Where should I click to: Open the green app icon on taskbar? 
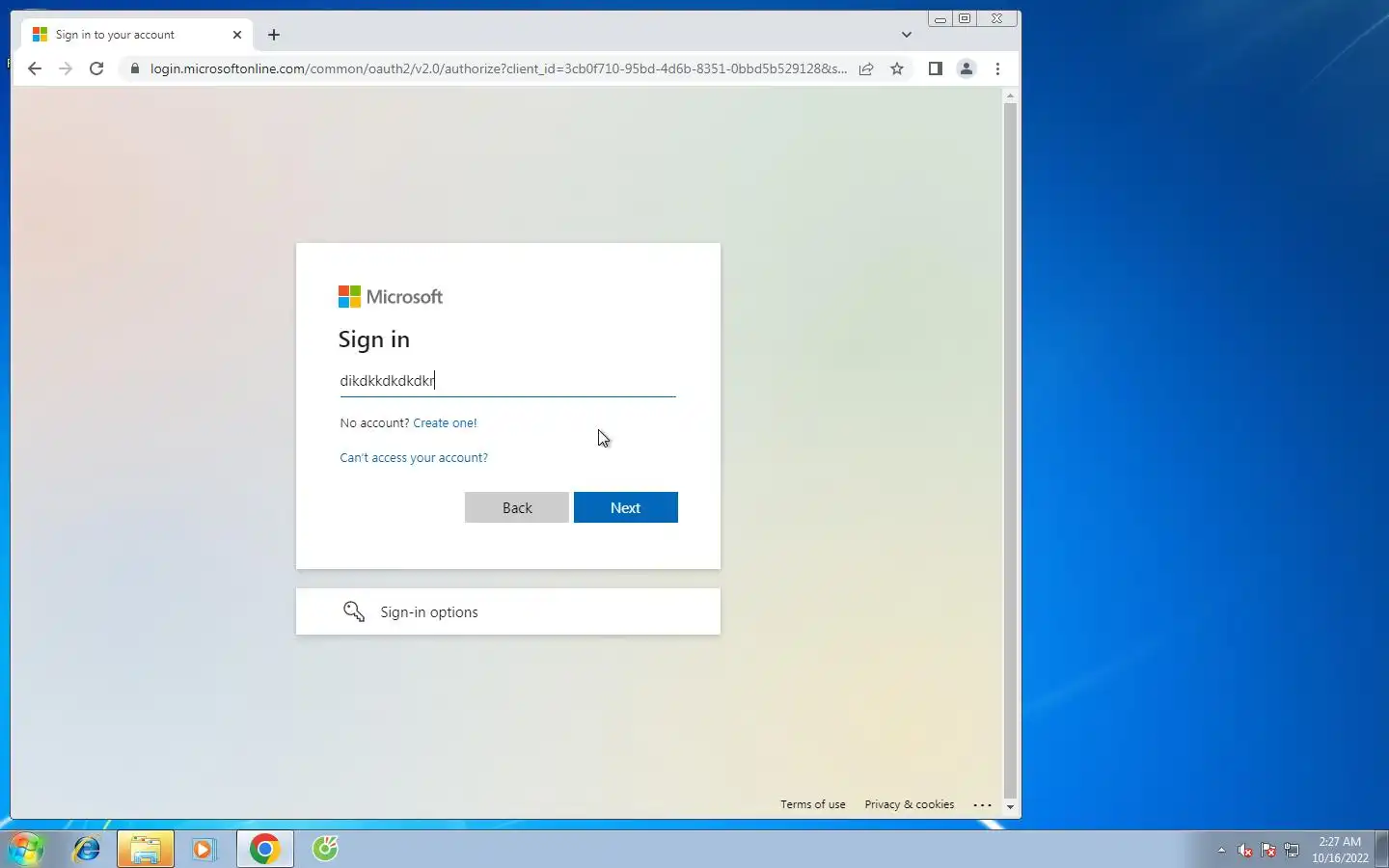pos(325,849)
